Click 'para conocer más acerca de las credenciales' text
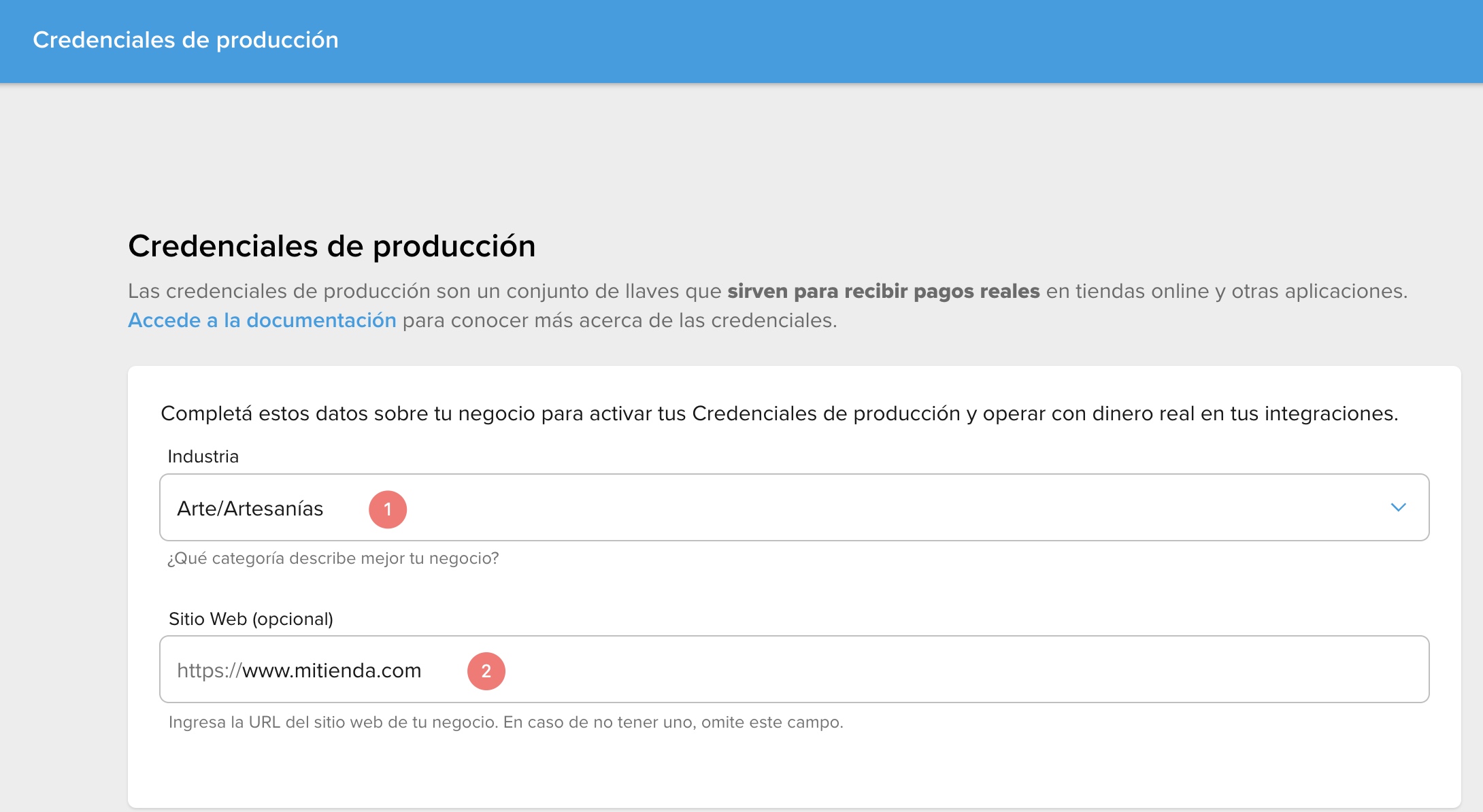The width and height of the screenshot is (1483, 812). [619, 320]
